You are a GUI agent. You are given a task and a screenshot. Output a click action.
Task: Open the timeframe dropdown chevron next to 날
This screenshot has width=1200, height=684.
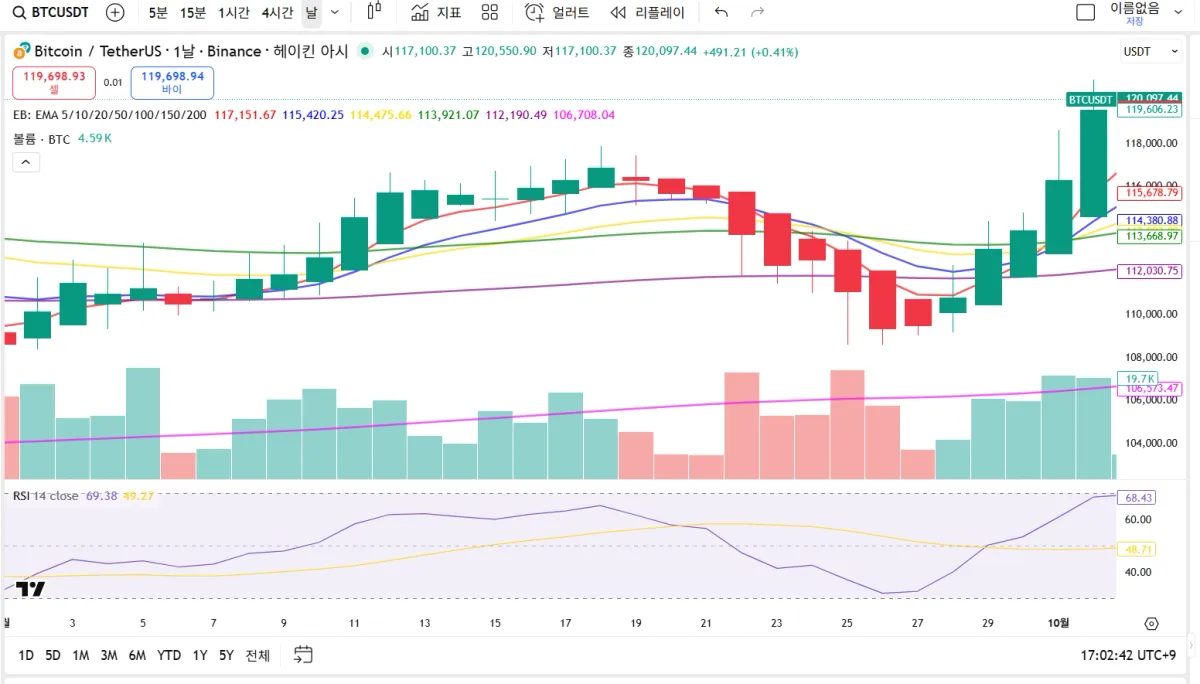pyautogui.click(x=335, y=13)
